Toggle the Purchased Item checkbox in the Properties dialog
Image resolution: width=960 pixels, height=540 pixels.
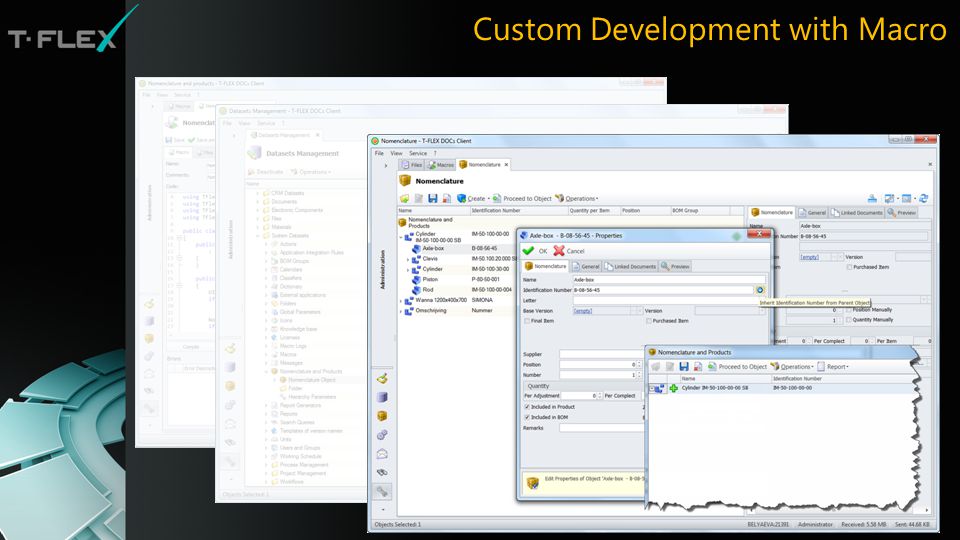[648, 321]
